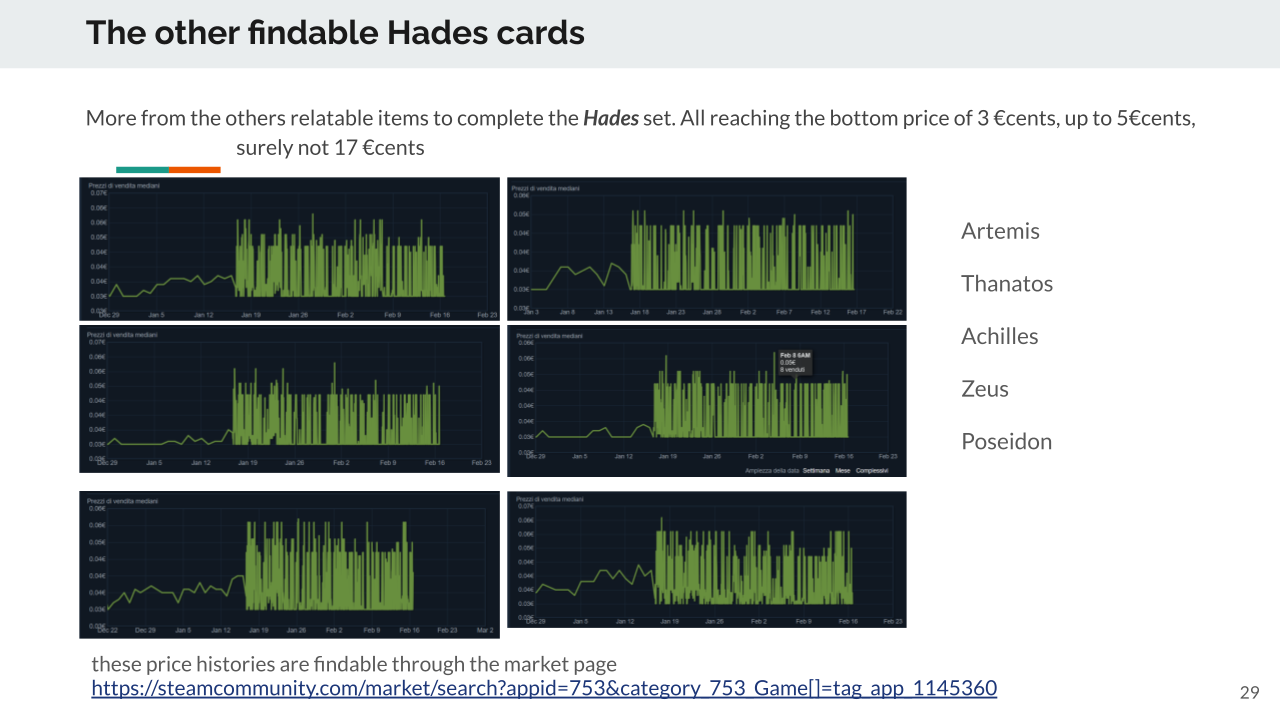1280x720 pixels.
Task: Open the Steam community market search link
Action: [x=544, y=688]
